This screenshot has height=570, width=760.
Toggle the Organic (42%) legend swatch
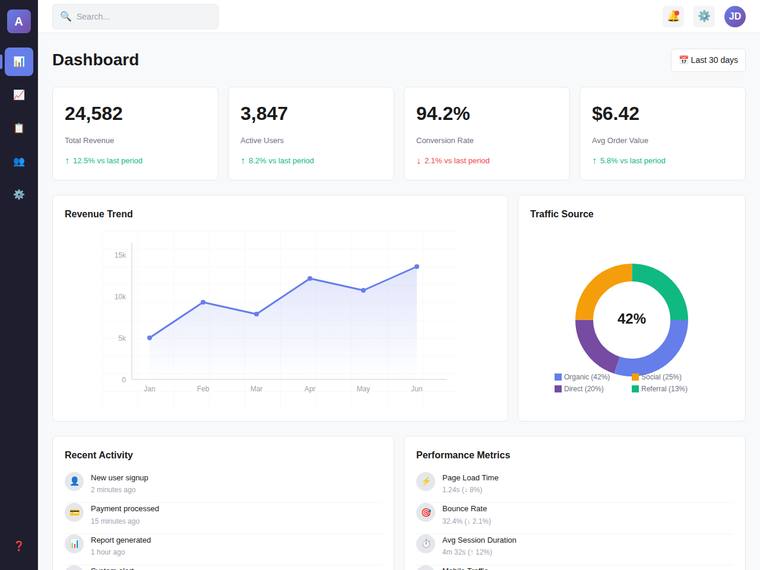click(x=558, y=377)
